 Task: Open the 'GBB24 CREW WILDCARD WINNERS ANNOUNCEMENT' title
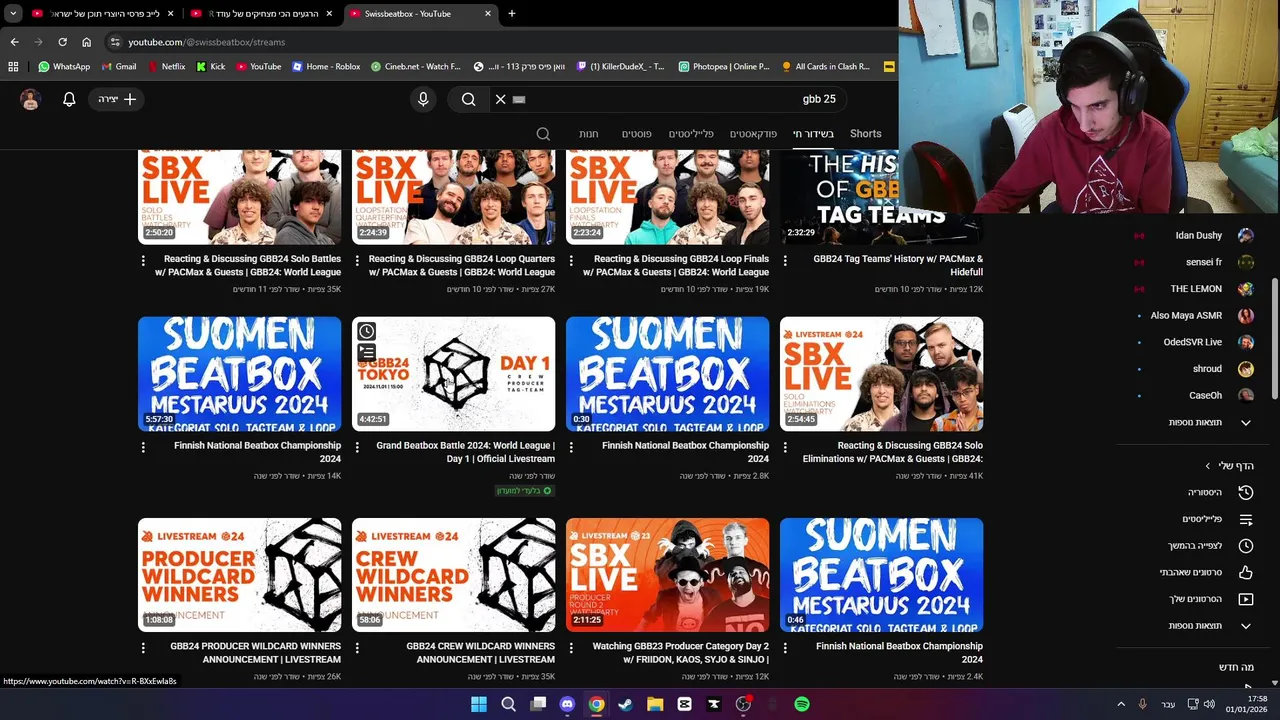(480, 653)
